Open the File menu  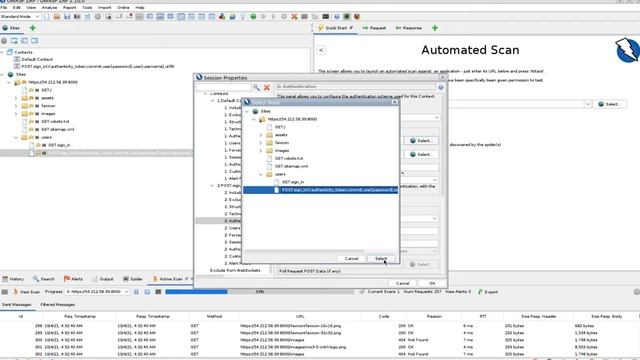(x=4, y=7)
